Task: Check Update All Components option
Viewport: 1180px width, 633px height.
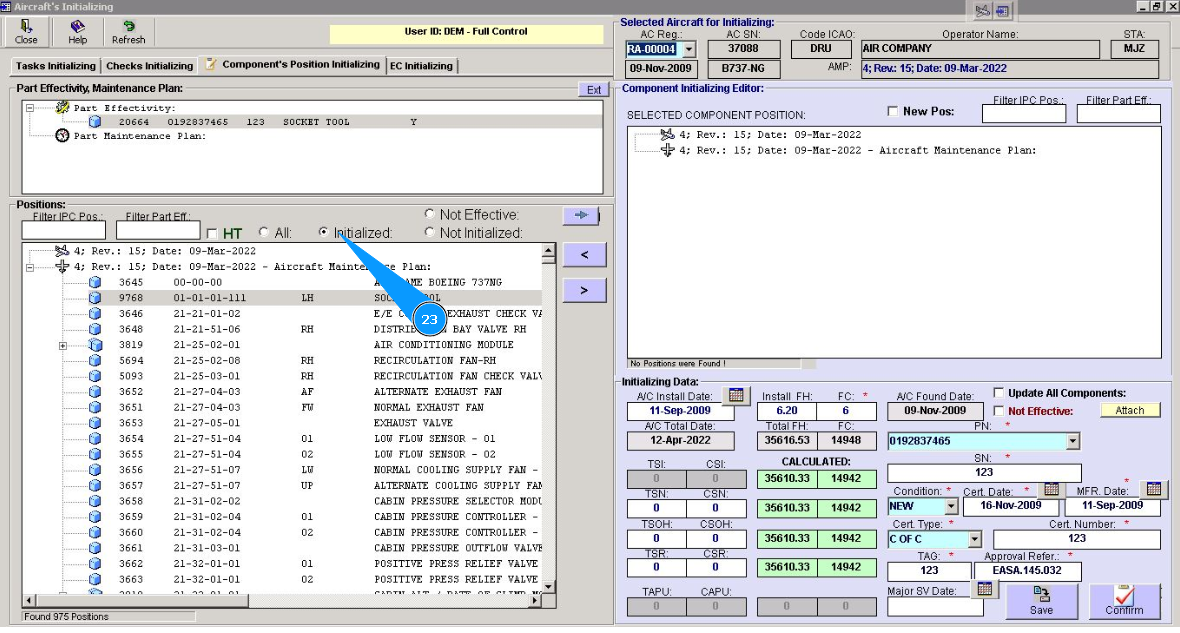Action: [x=999, y=393]
